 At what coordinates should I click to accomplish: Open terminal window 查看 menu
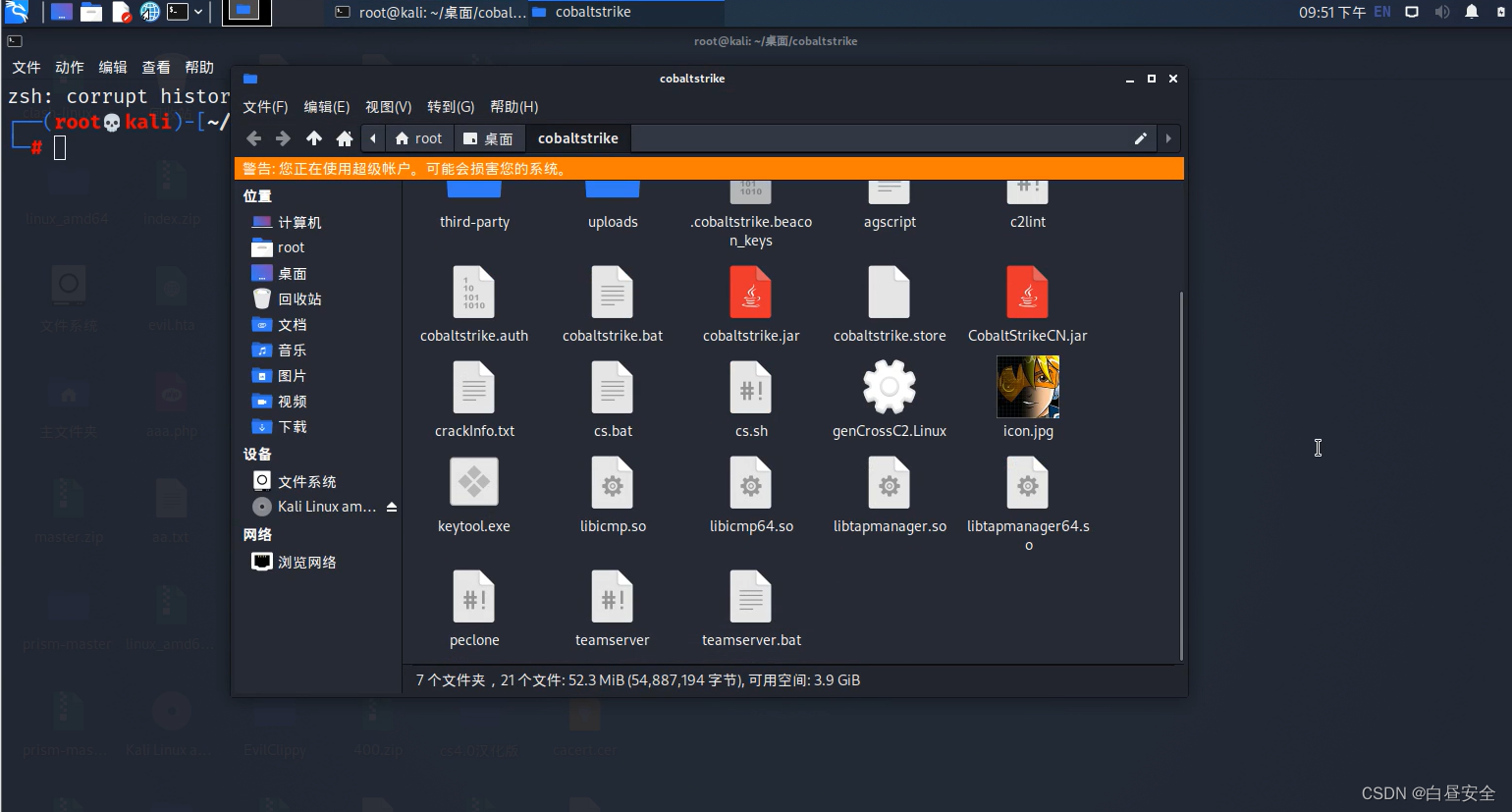pyautogui.click(x=156, y=68)
